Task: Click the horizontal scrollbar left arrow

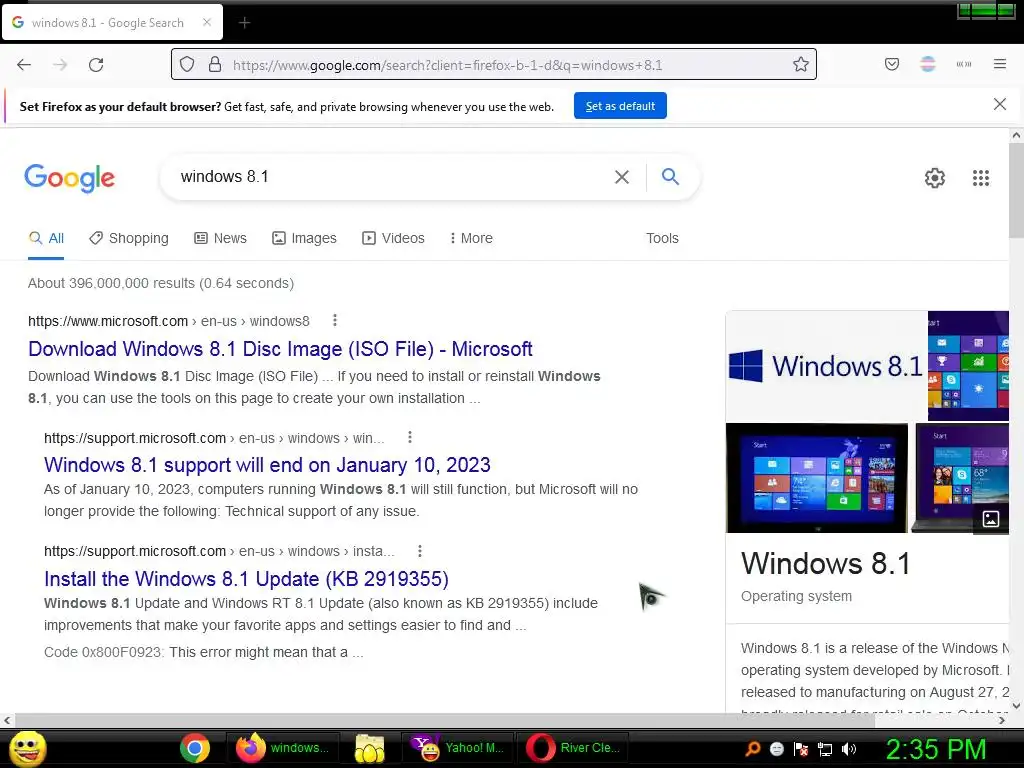Action: (7, 720)
